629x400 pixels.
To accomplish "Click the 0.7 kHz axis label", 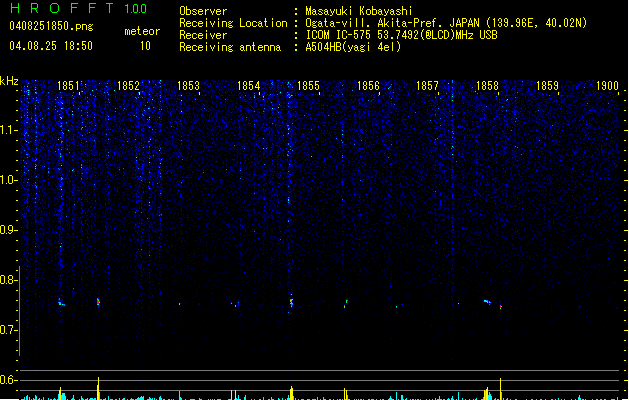I will (x=9, y=330).
